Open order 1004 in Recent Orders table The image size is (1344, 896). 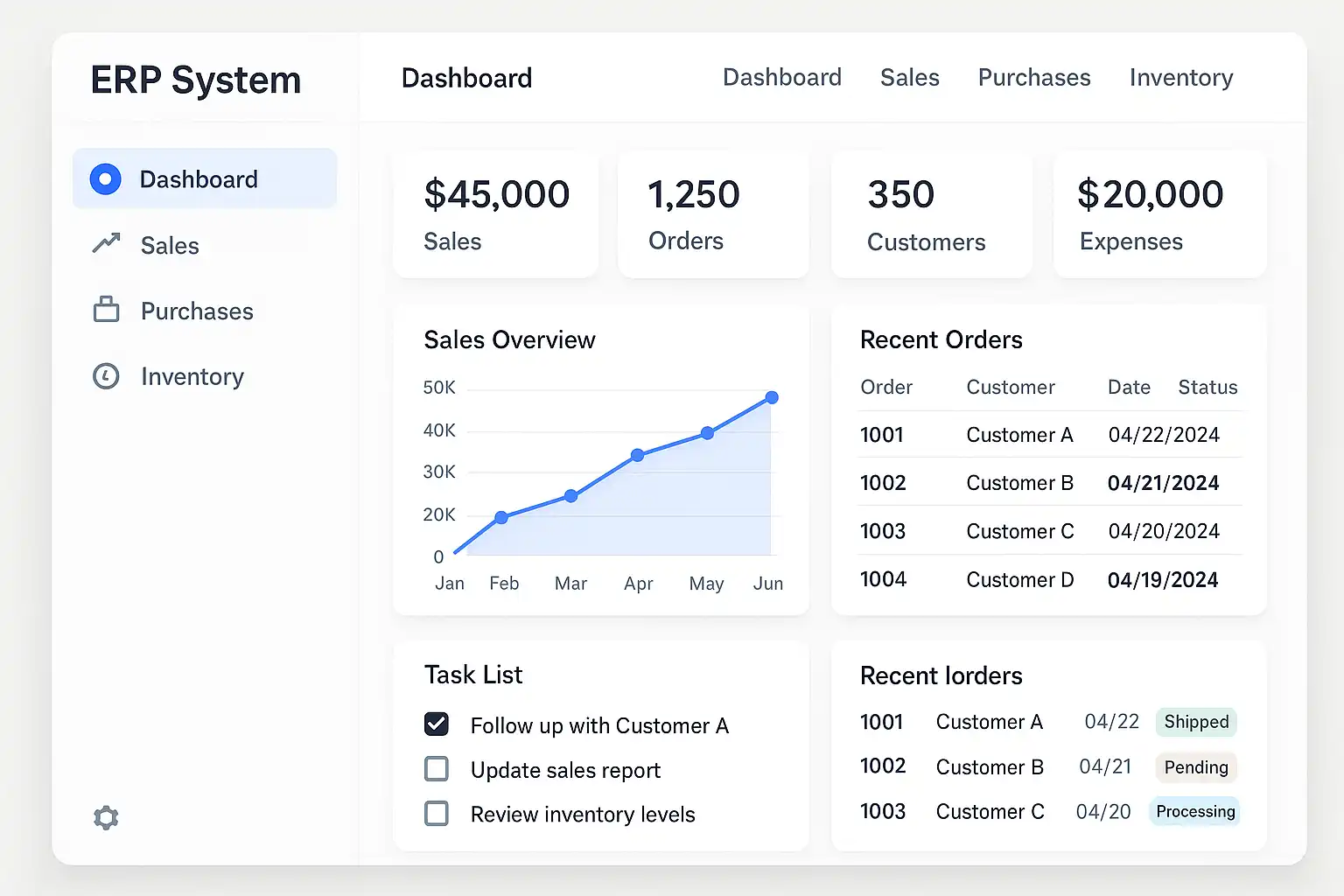(x=883, y=579)
